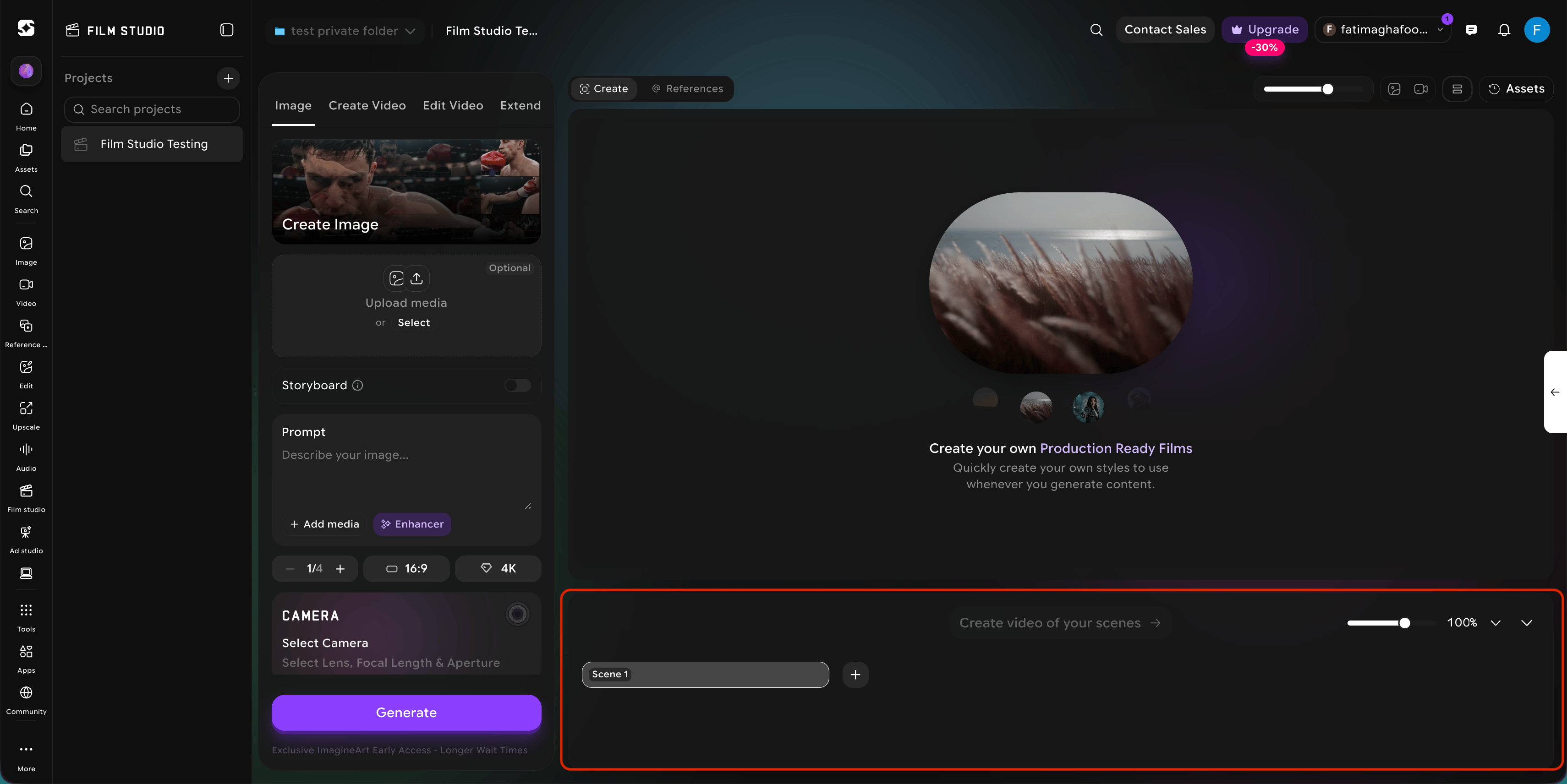Collapse the Film Studio side panel
Image resolution: width=1567 pixels, height=784 pixels.
226,30
